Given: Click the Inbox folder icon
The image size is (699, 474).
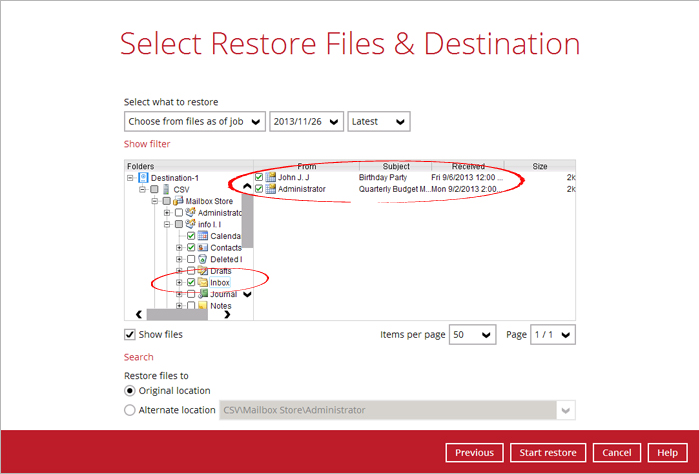Looking at the screenshot, I should (203, 283).
